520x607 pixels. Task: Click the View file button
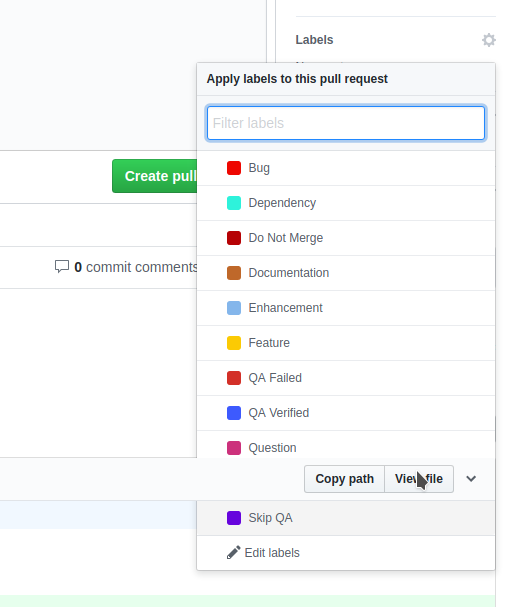[419, 479]
